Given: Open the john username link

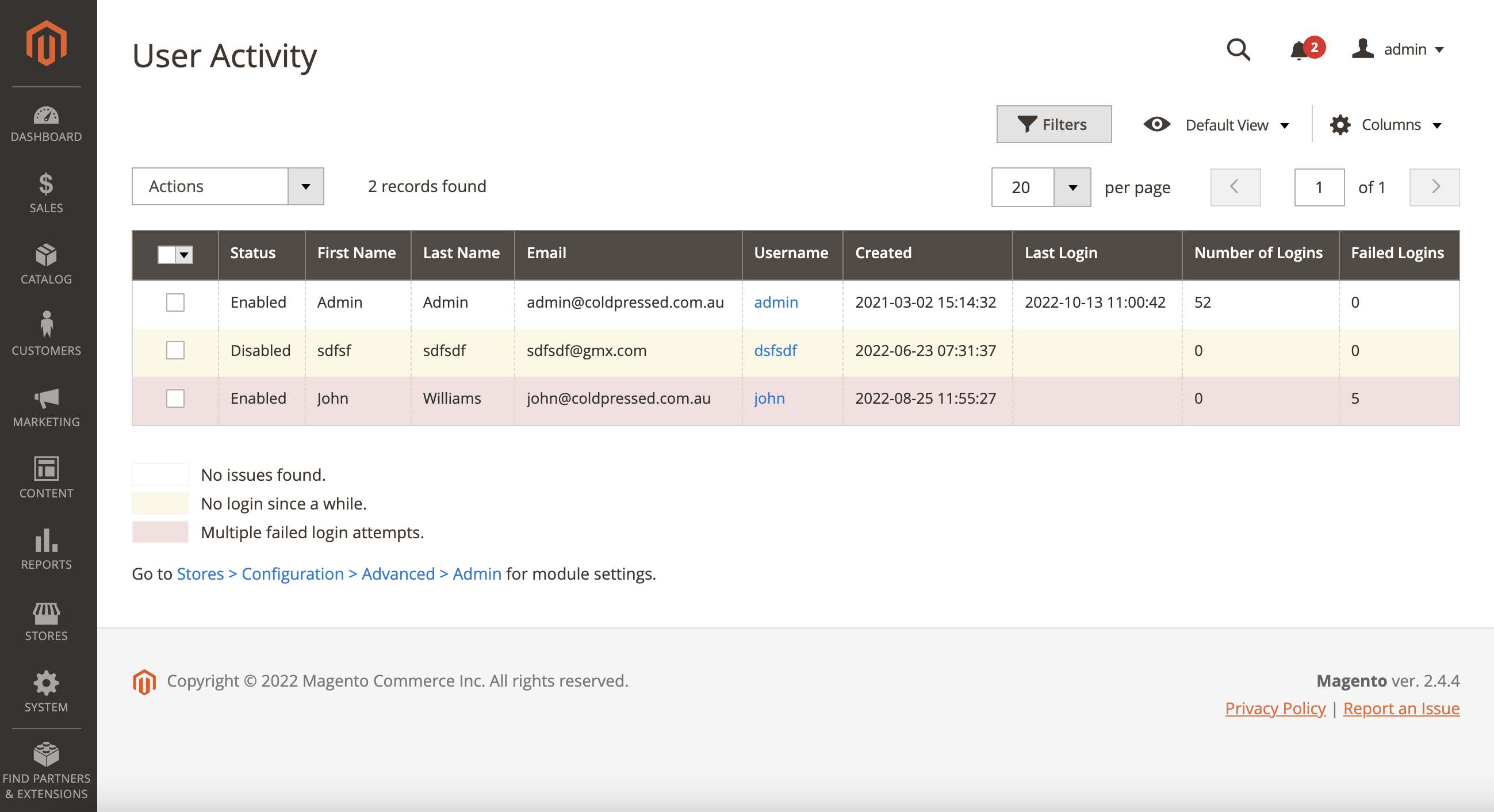Looking at the screenshot, I should [769, 399].
